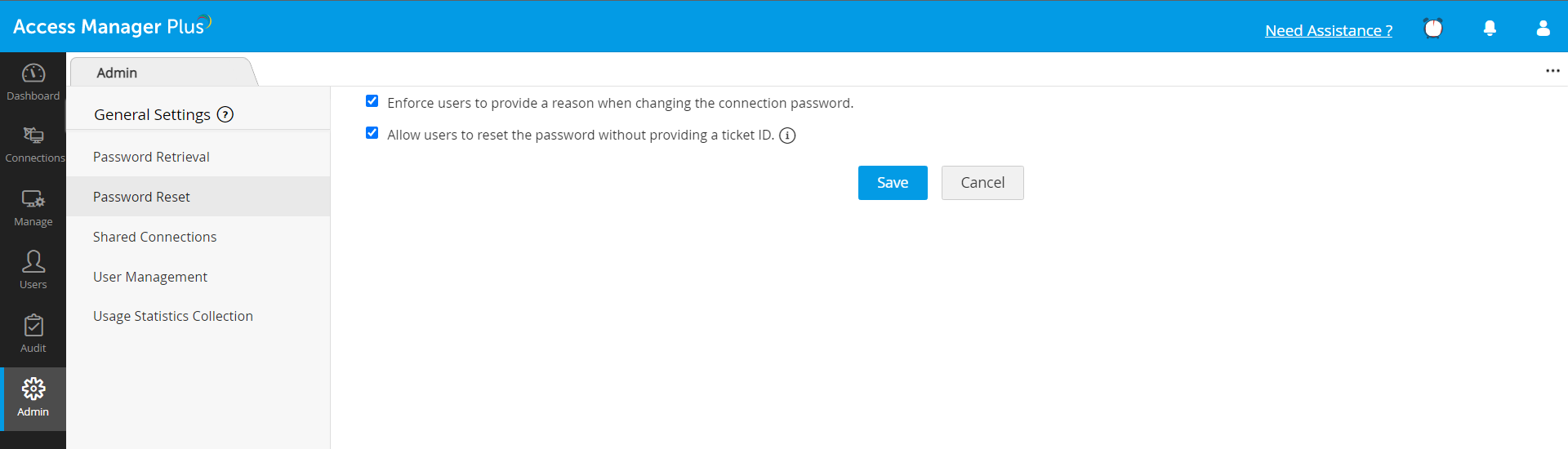Toggle allow reset without ticket ID checkbox
This screenshot has height=449, width=1568.
pos(372,133)
